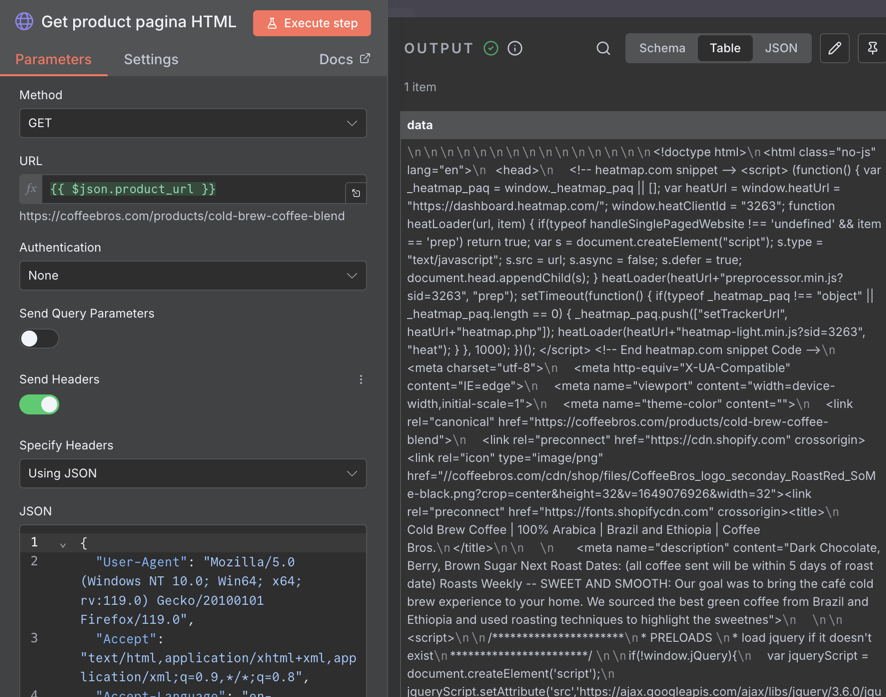Image resolution: width=886 pixels, height=697 pixels.
Task: Open the Docs link
Action: pyautogui.click(x=344, y=59)
